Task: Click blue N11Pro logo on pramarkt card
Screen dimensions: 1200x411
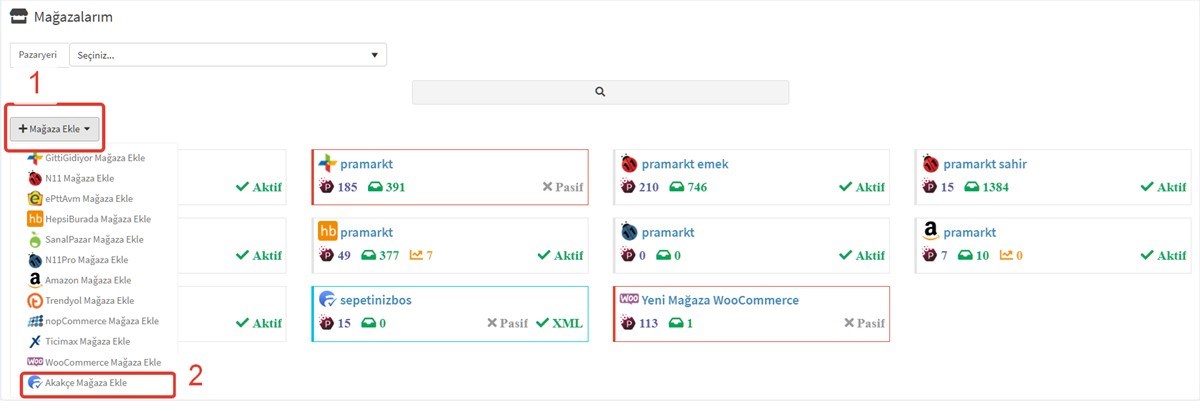Action: [x=629, y=232]
